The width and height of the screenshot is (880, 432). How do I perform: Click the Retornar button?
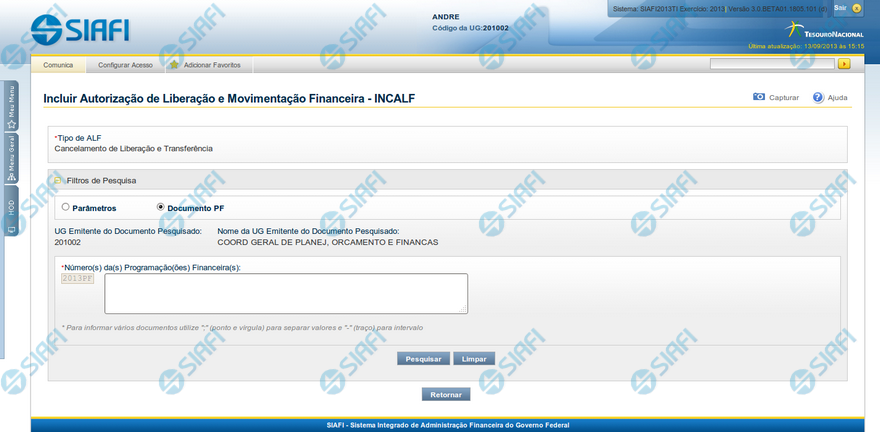[445, 394]
